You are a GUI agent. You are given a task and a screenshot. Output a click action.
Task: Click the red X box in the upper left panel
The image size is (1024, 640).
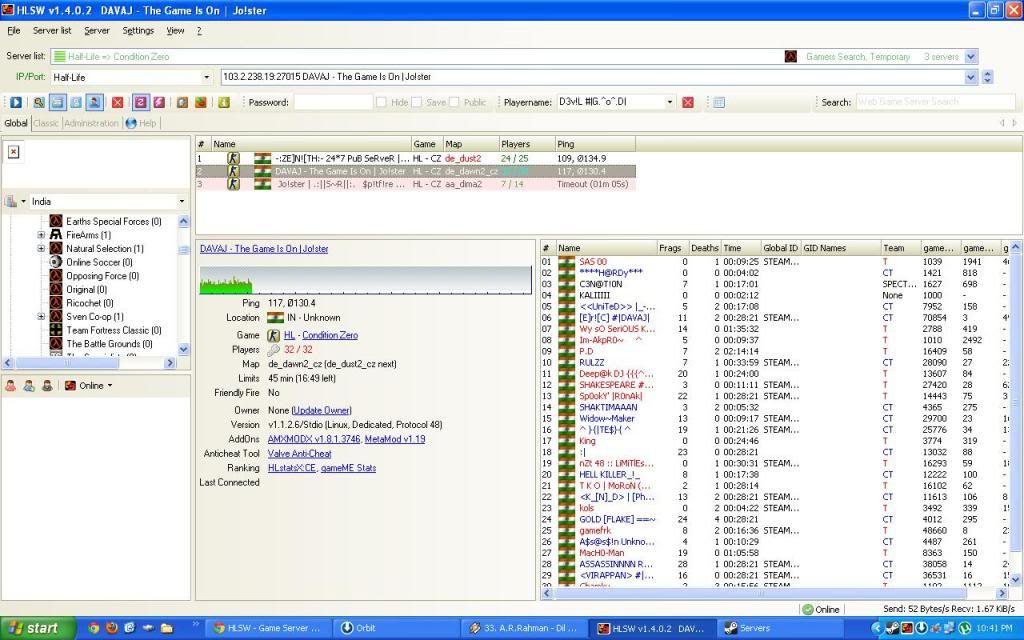tap(14, 152)
